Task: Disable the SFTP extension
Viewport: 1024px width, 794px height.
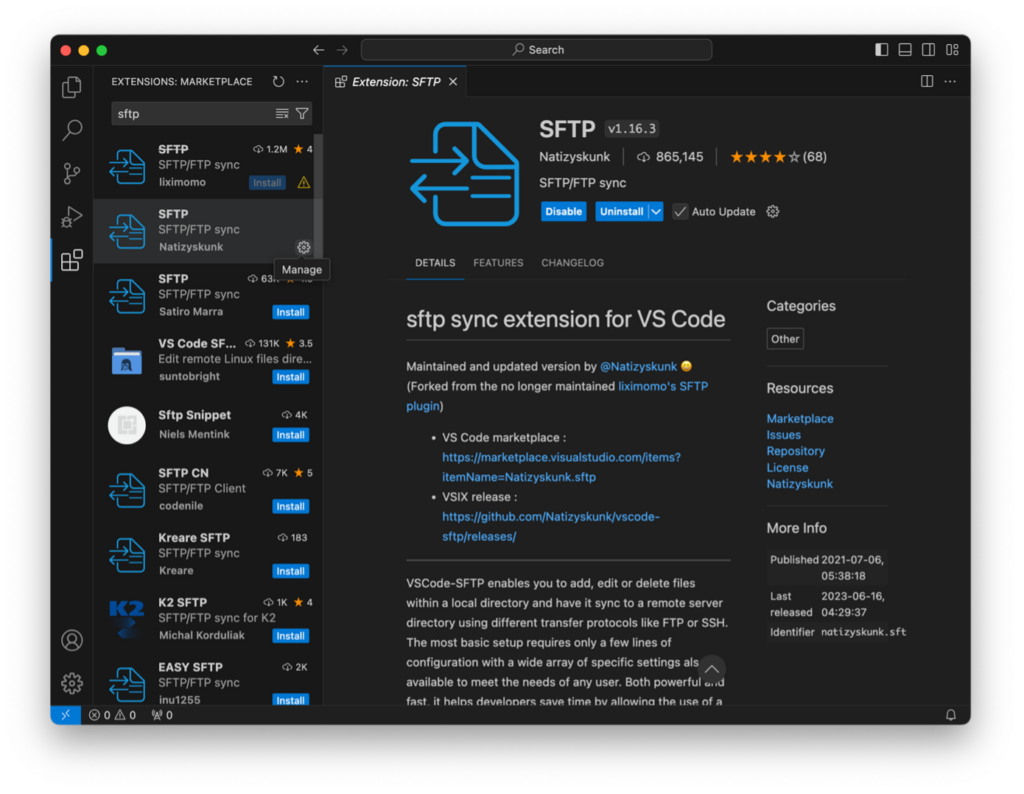Action: click(x=564, y=212)
